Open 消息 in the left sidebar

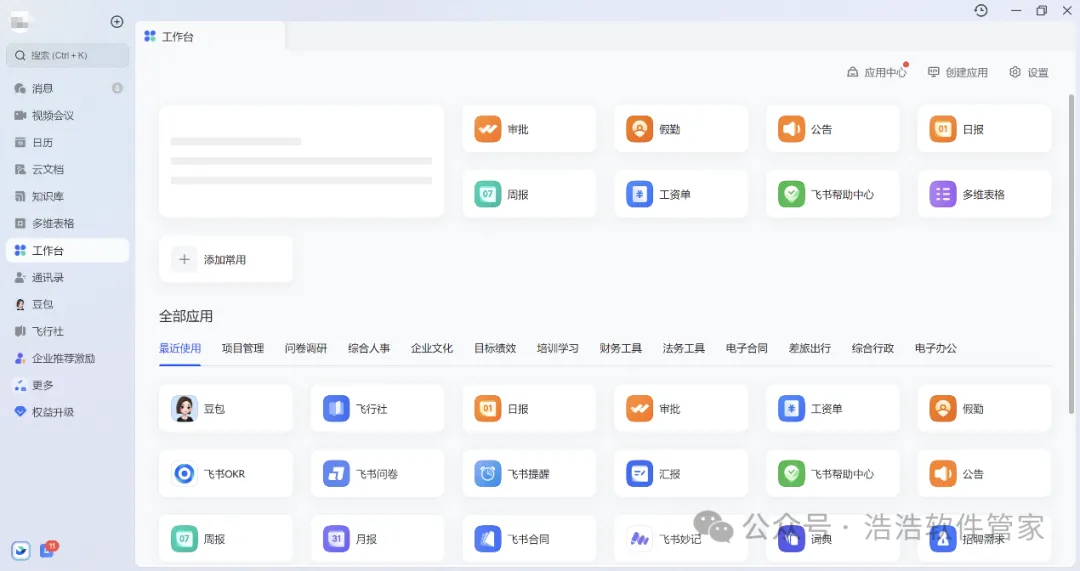tap(68, 88)
